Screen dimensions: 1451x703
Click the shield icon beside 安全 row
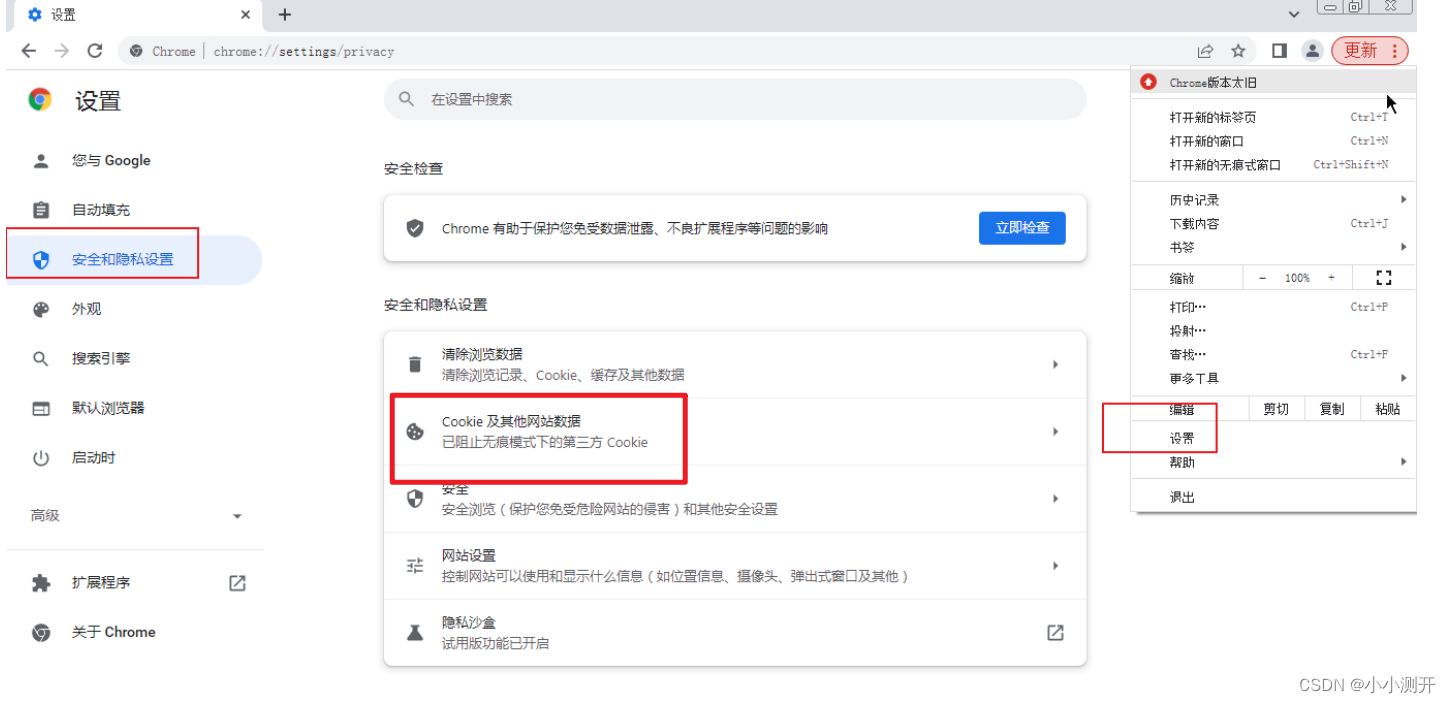[415, 499]
